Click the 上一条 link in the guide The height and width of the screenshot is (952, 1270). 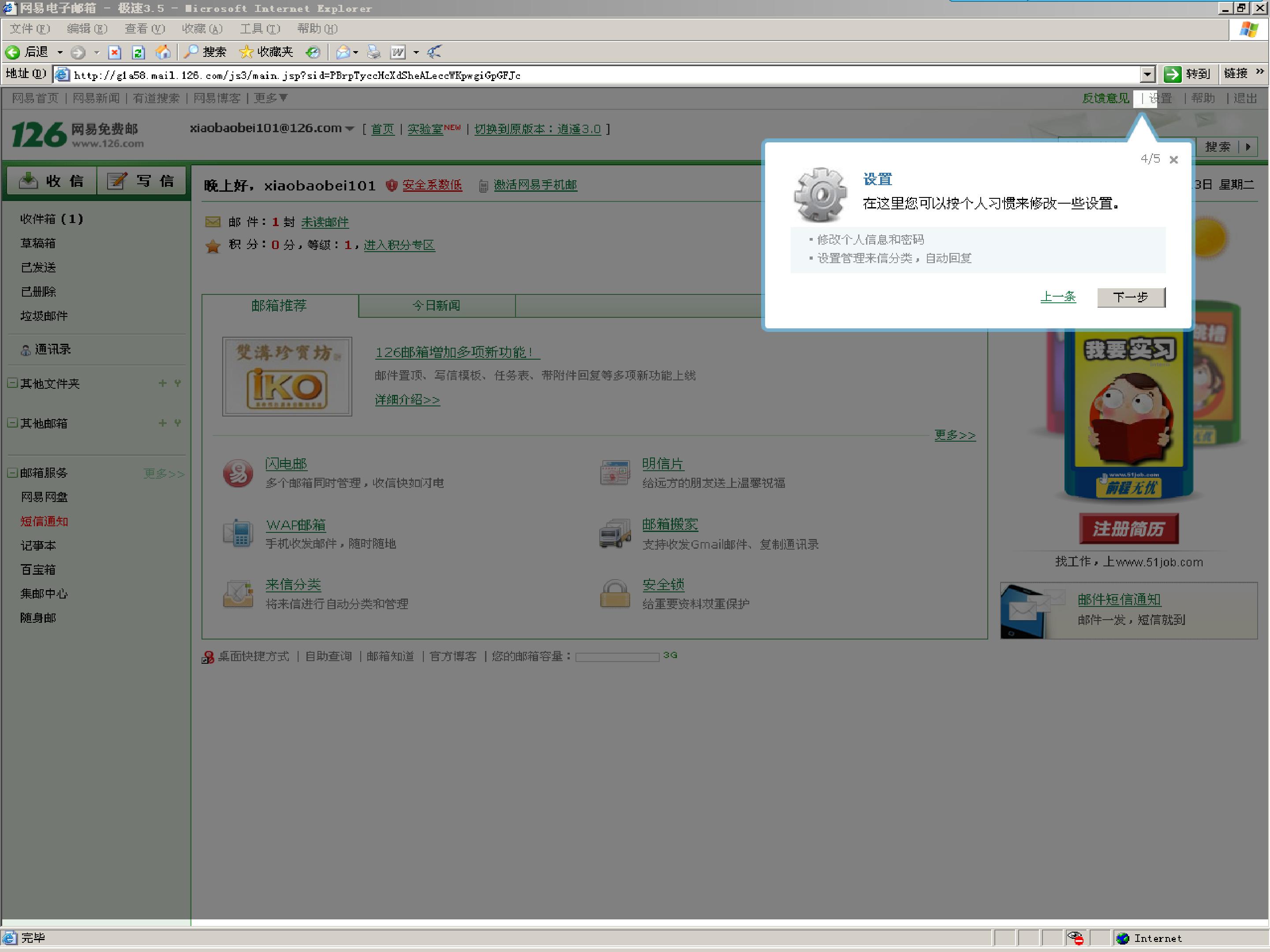[1057, 297]
